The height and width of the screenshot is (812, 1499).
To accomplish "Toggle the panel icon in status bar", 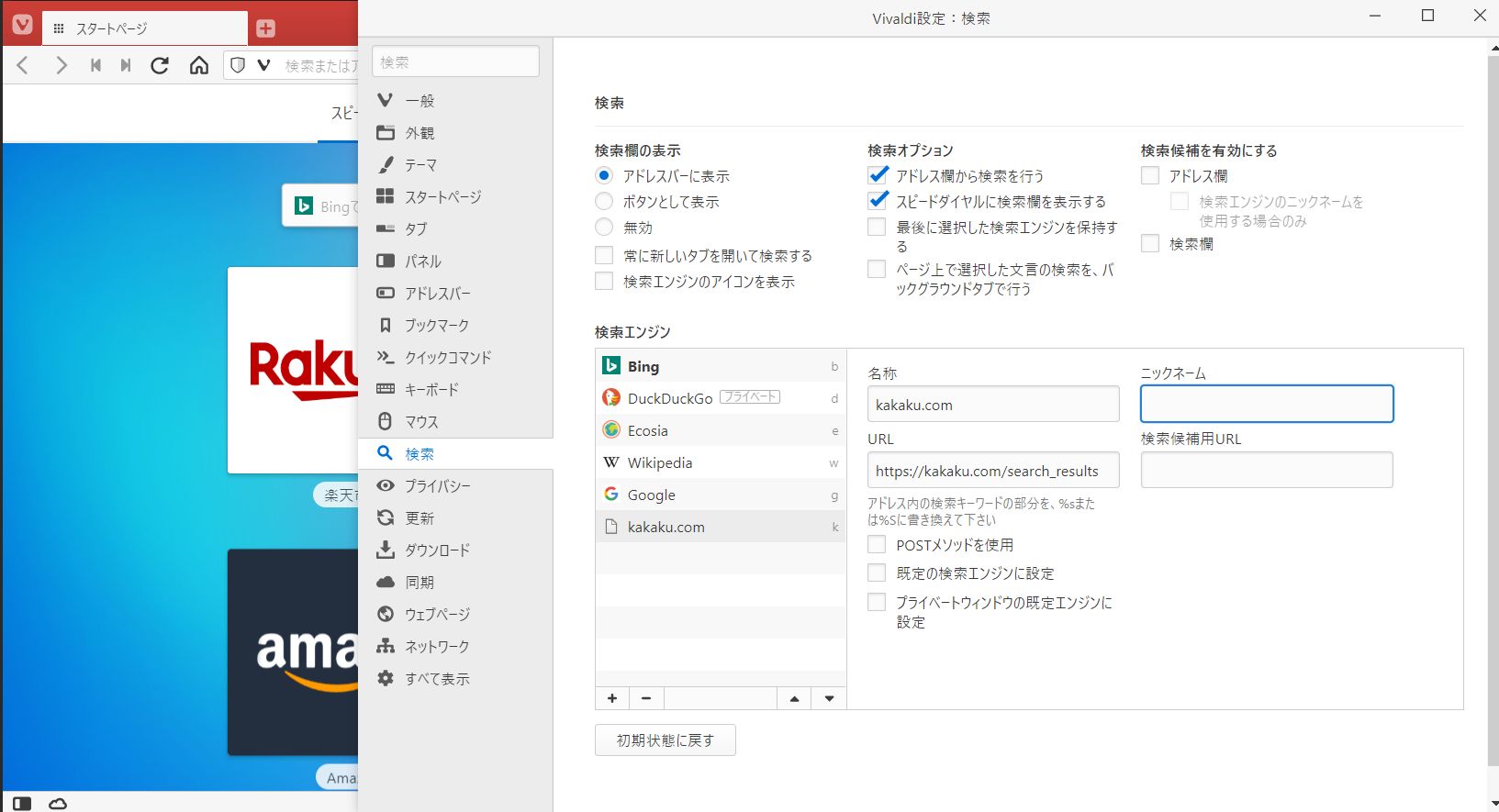I will (22, 804).
